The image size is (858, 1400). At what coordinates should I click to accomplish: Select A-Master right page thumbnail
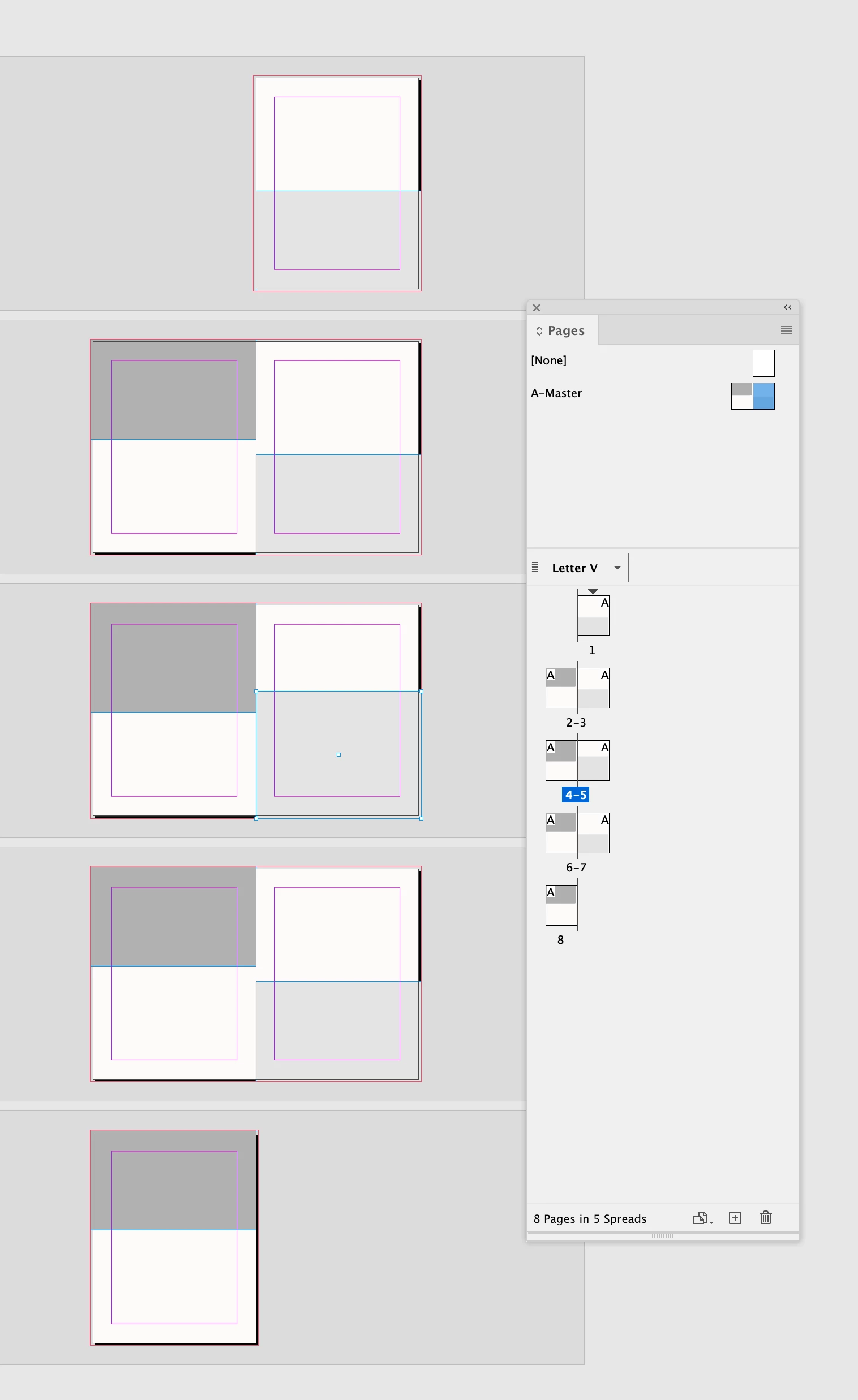tap(763, 396)
